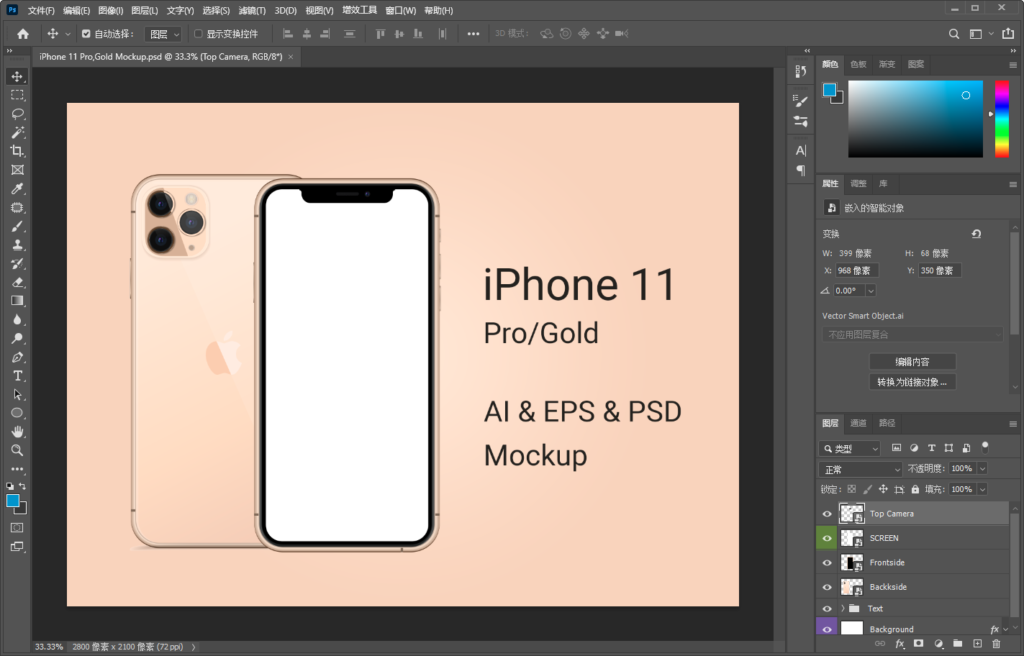The image size is (1024, 656).
Task: Add layer style with fx icon
Action: 900,644
